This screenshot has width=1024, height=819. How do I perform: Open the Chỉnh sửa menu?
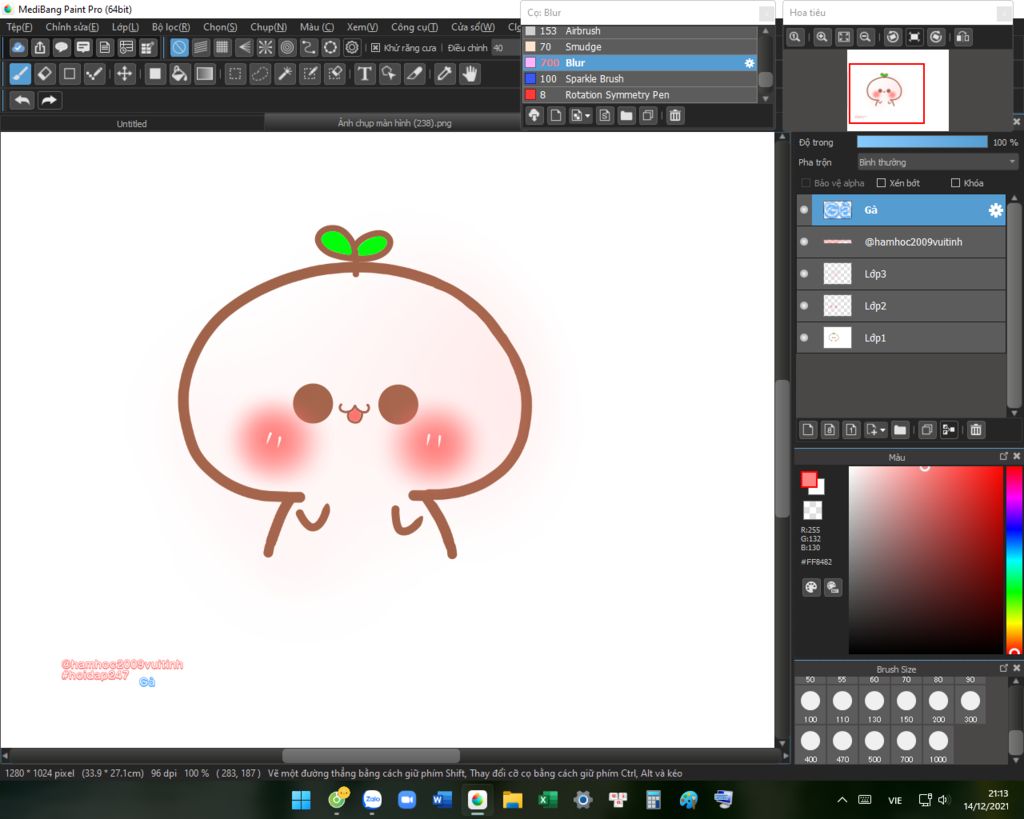[72, 27]
